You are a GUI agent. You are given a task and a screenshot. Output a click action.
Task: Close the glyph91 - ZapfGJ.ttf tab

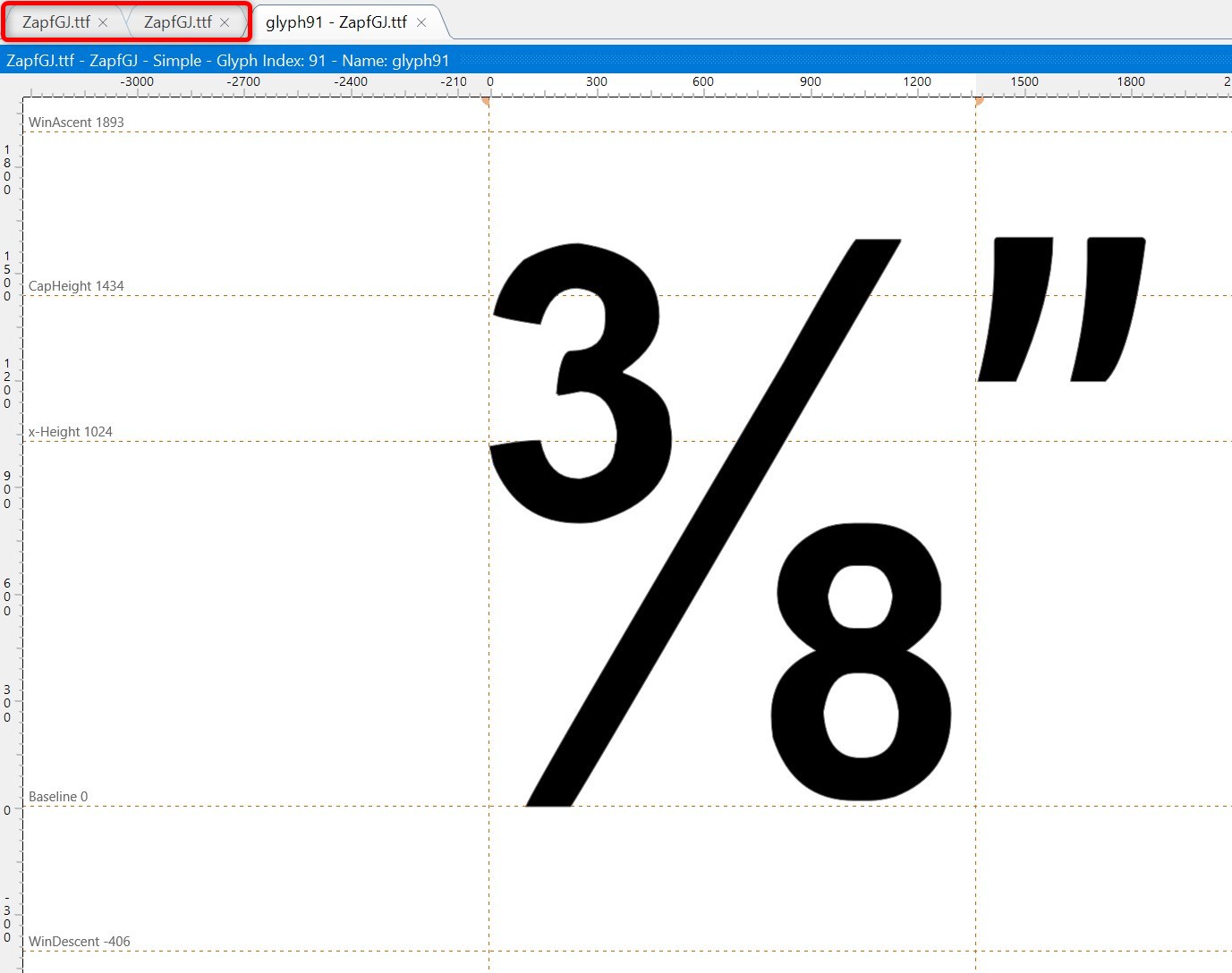click(x=421, y=22)
